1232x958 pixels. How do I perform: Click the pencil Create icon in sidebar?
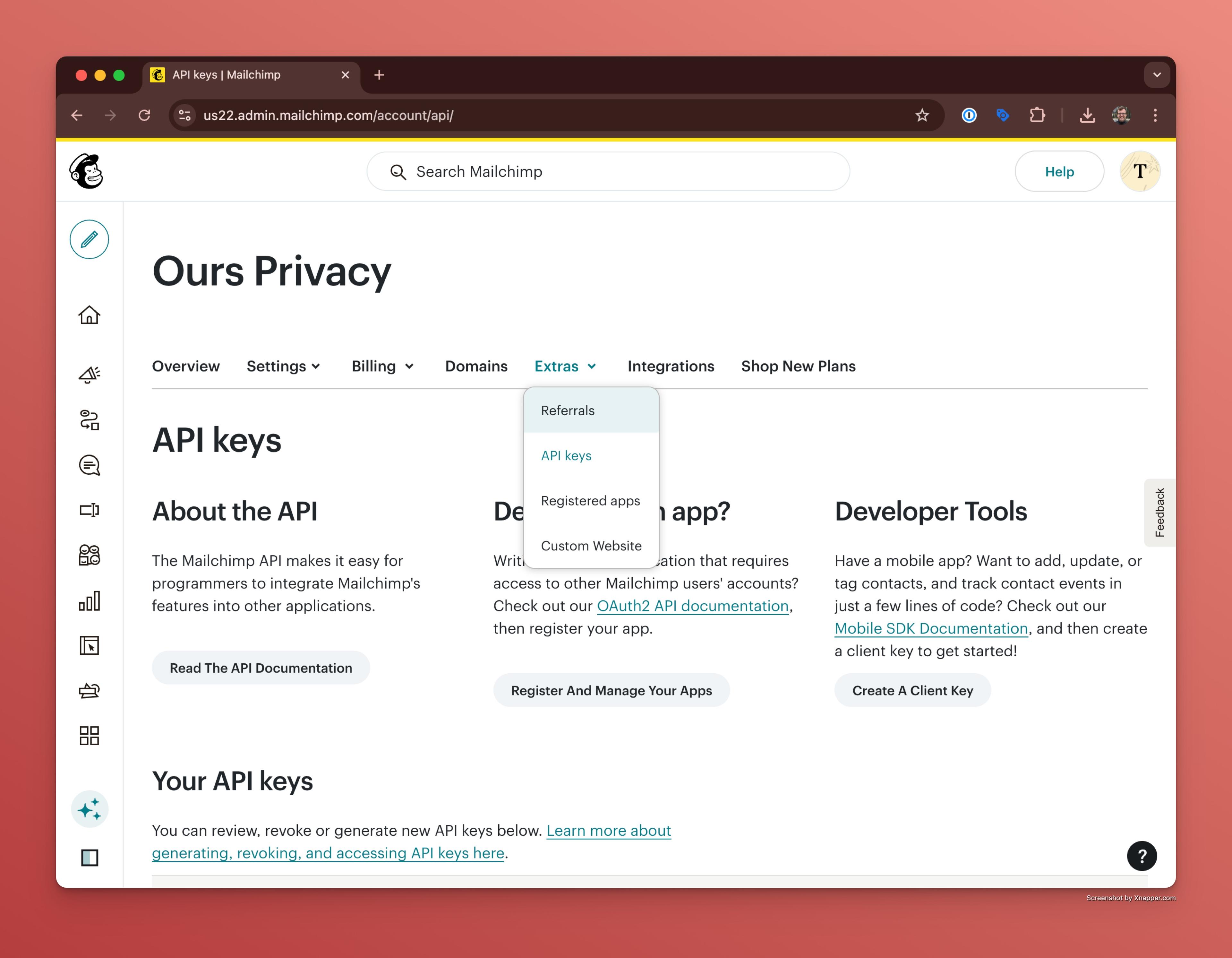point(89,239)
